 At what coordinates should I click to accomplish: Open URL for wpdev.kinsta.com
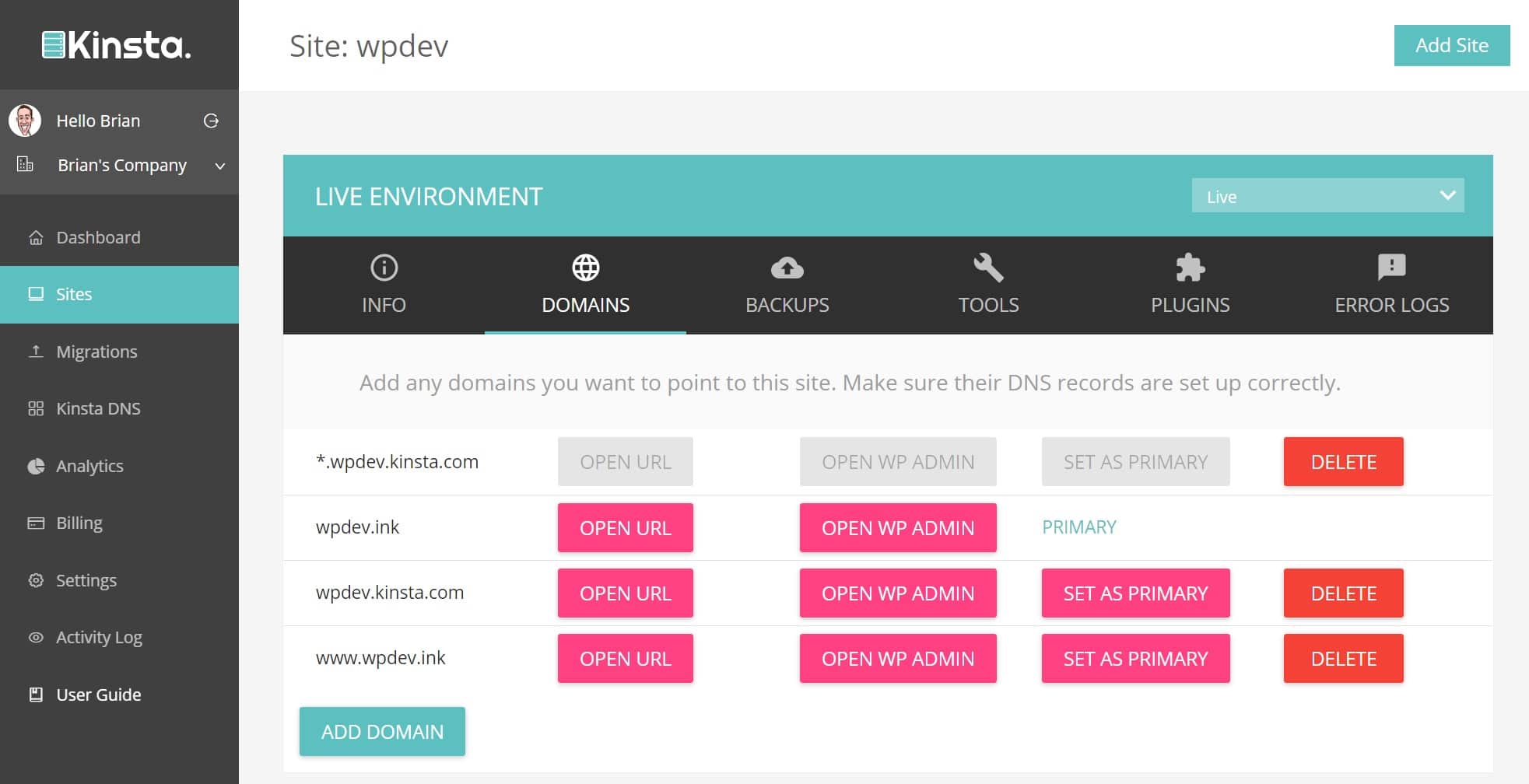point(625,593)
